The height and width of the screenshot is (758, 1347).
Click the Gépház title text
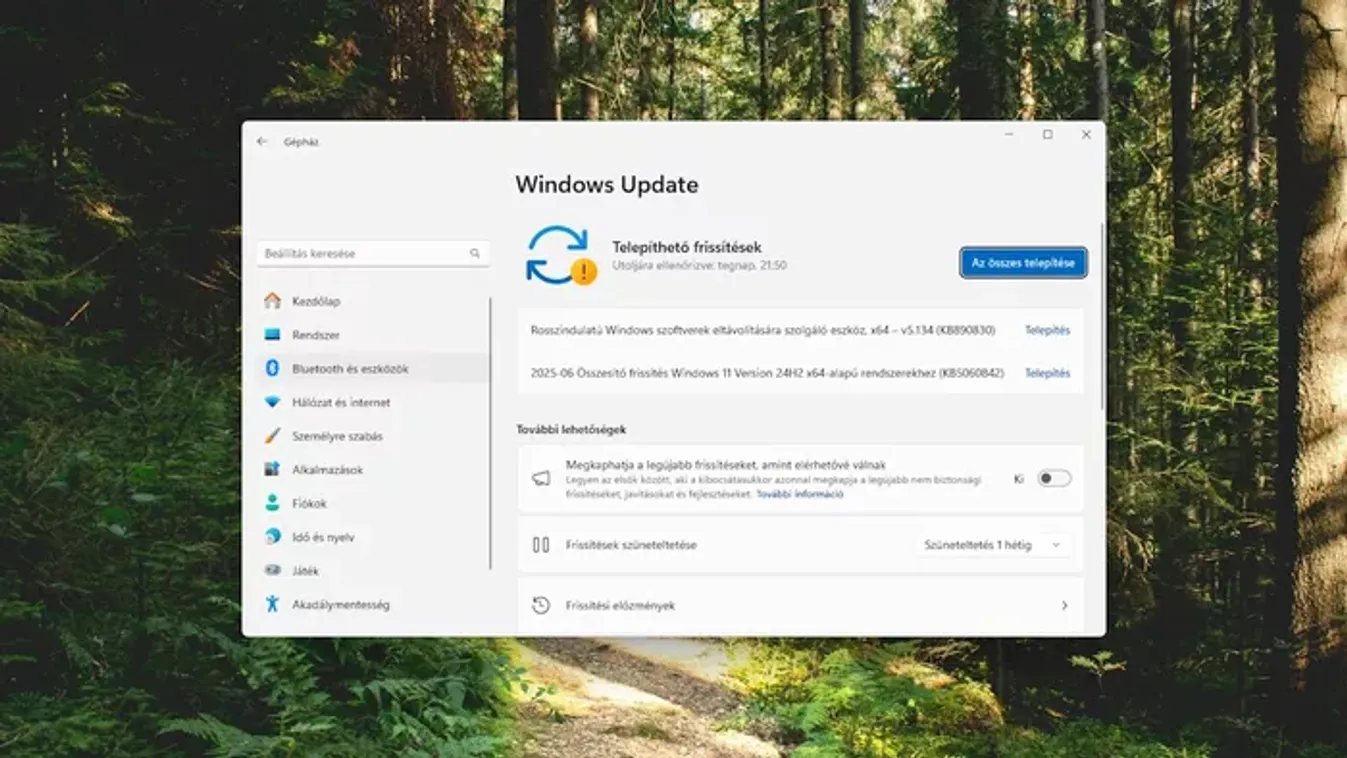(x=301, y=142)
